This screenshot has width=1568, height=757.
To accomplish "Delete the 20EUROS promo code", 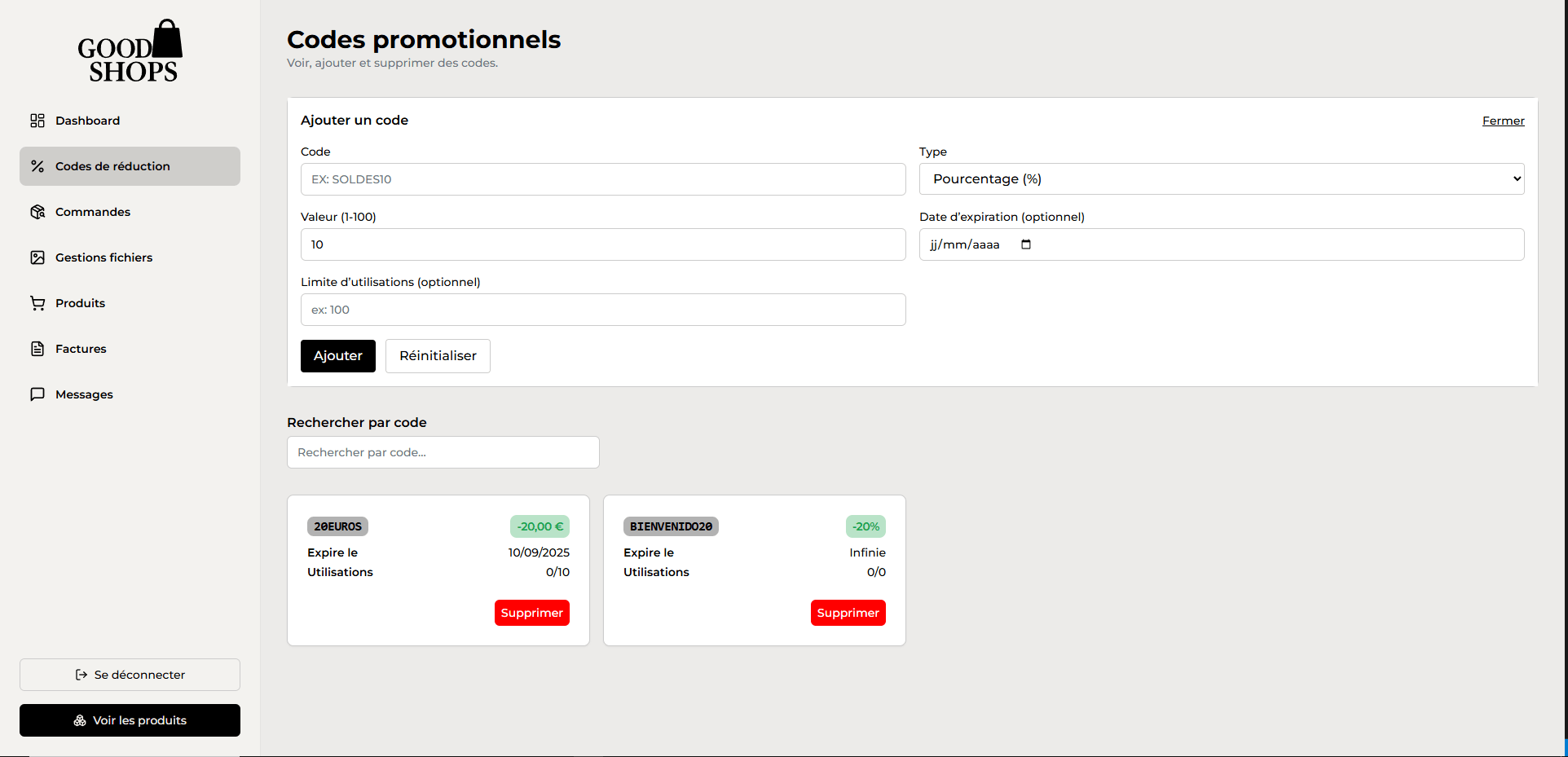I will 531,613.
